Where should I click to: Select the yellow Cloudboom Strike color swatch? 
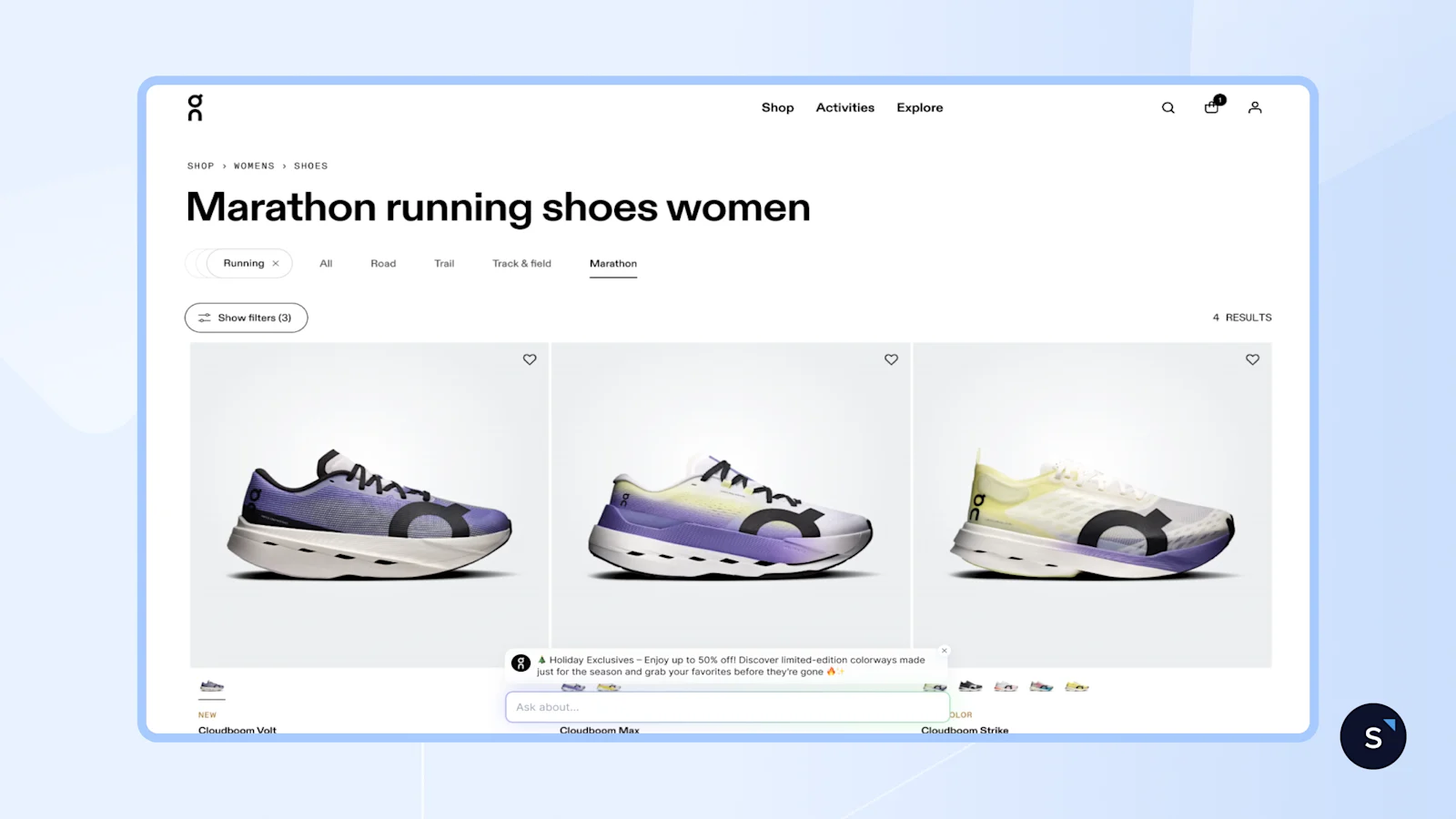point(1077,686)
